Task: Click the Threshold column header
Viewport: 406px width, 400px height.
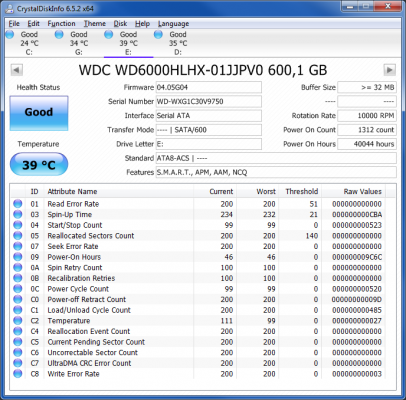Action: (x=300, y=191)
